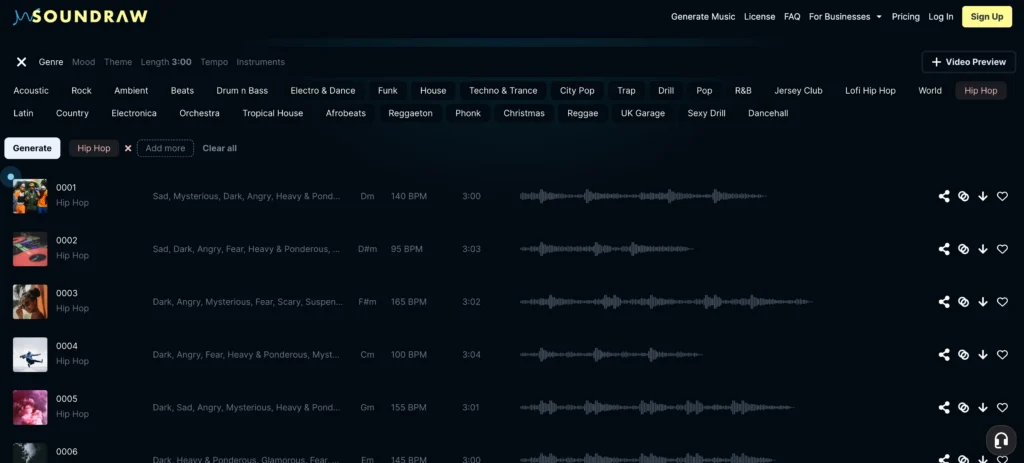Switch to the Instruments filter tab
Image resolution: width=1024 pixels, height=463 pixels.
(x=260, y=62)
